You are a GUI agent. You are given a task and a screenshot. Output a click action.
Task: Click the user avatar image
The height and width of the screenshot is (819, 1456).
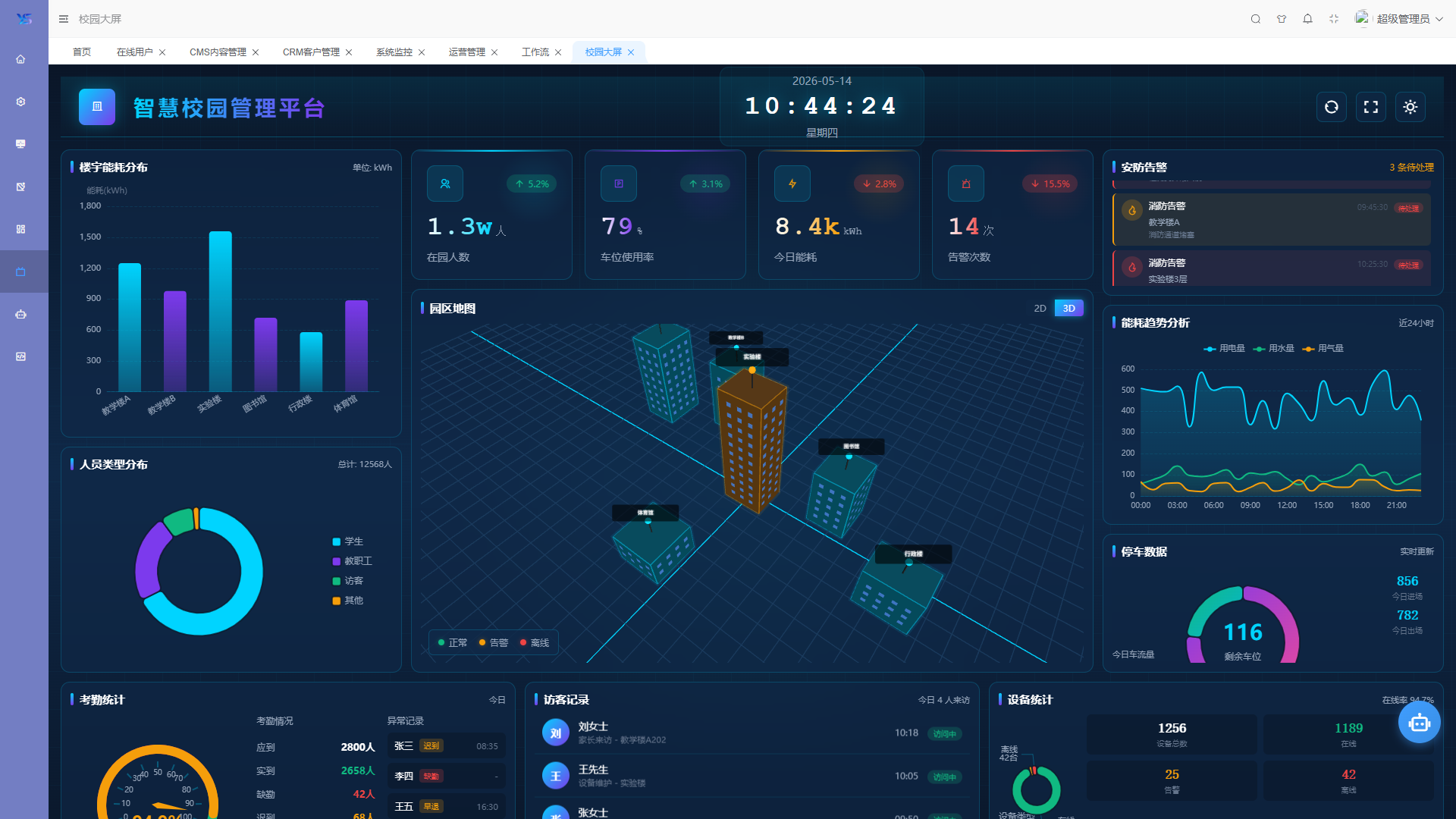coord(1362,18)
